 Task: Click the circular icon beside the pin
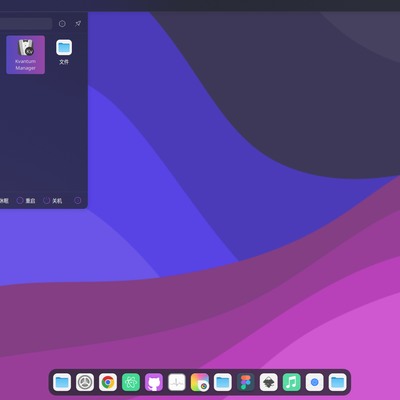pyautogui.click(x=62, y=24)
